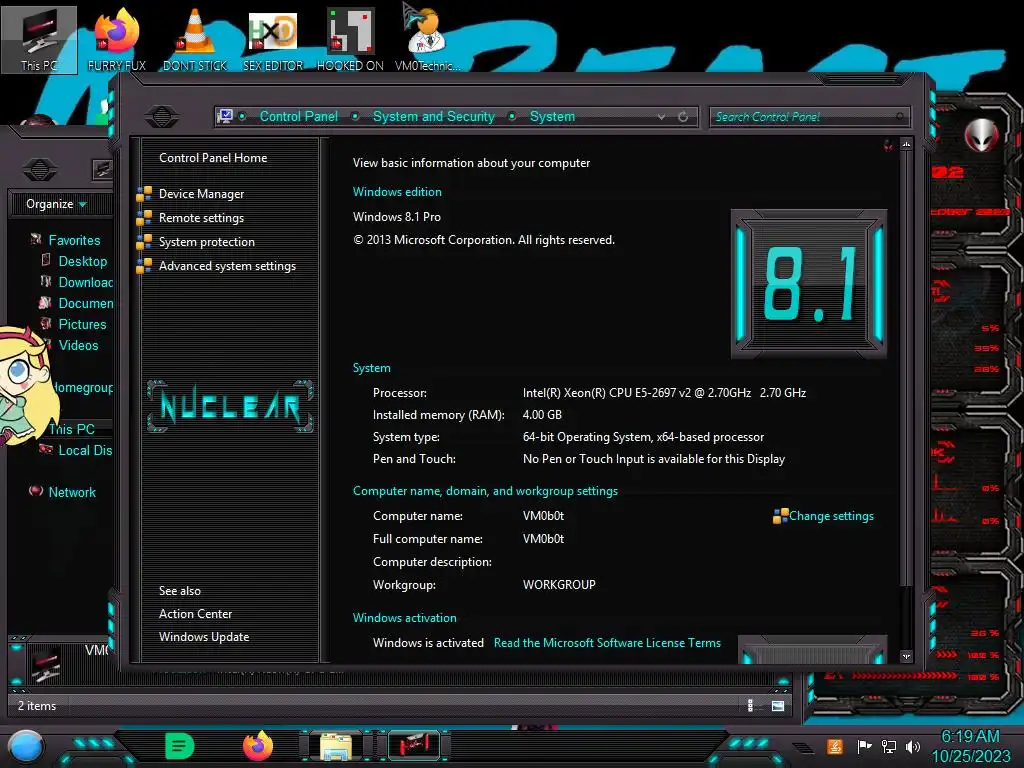Screen dimensions: 1024x768
Task: Select System breadcrumb
Action: tap(552, 116)
